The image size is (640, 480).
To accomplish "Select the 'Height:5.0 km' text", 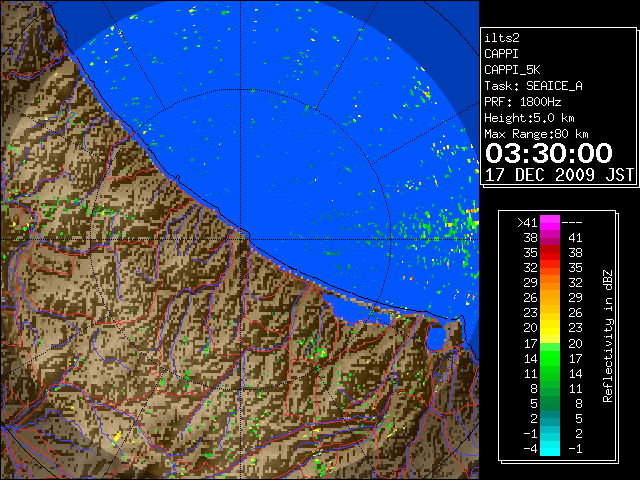I will [529, 118].
